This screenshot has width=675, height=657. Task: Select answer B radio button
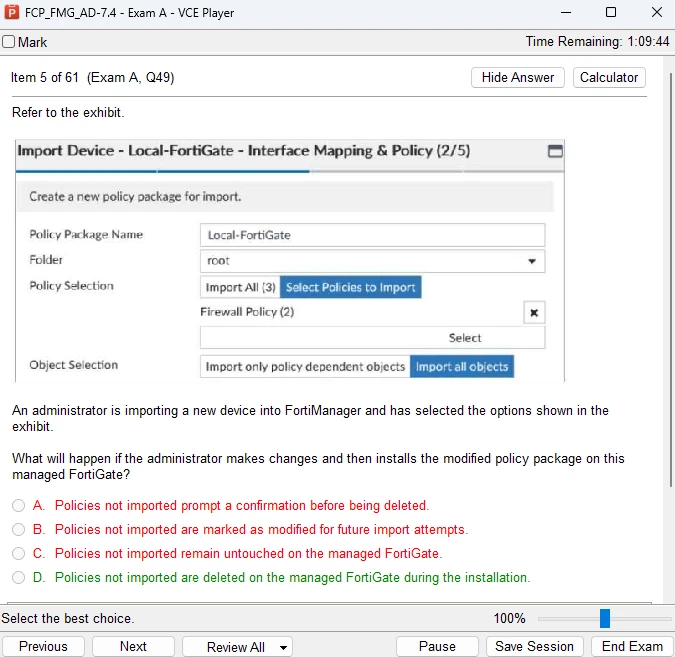[18, 530]
